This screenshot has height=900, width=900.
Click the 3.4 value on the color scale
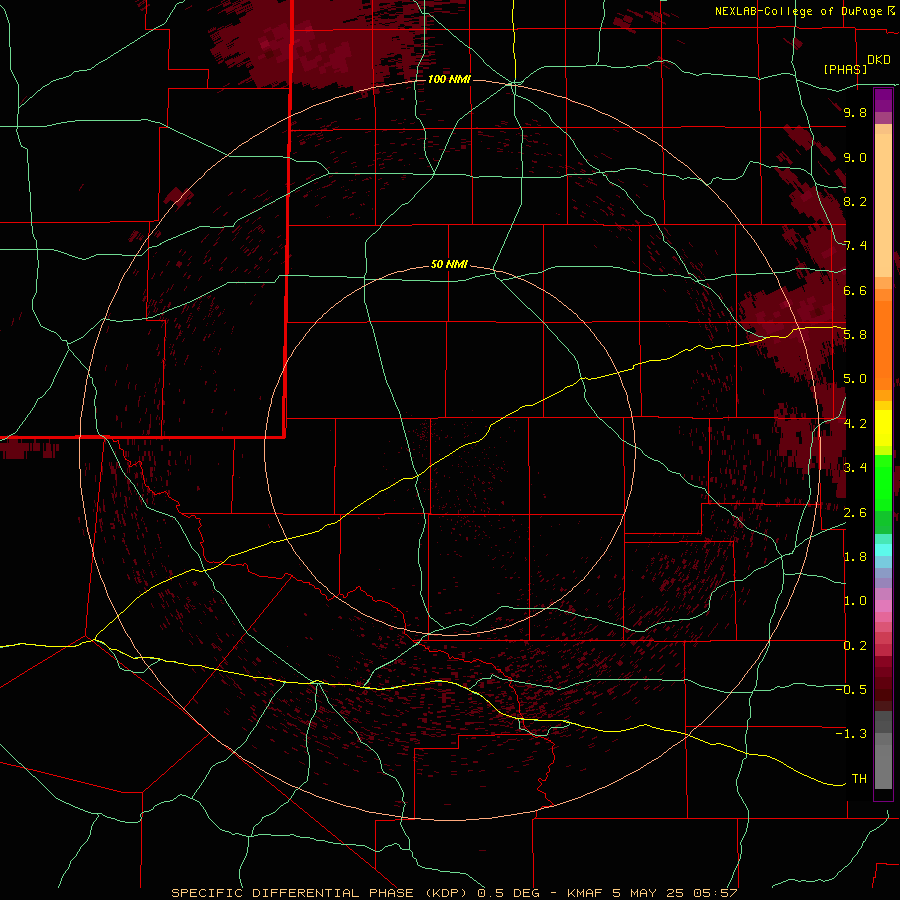click(x=855, y=468)
